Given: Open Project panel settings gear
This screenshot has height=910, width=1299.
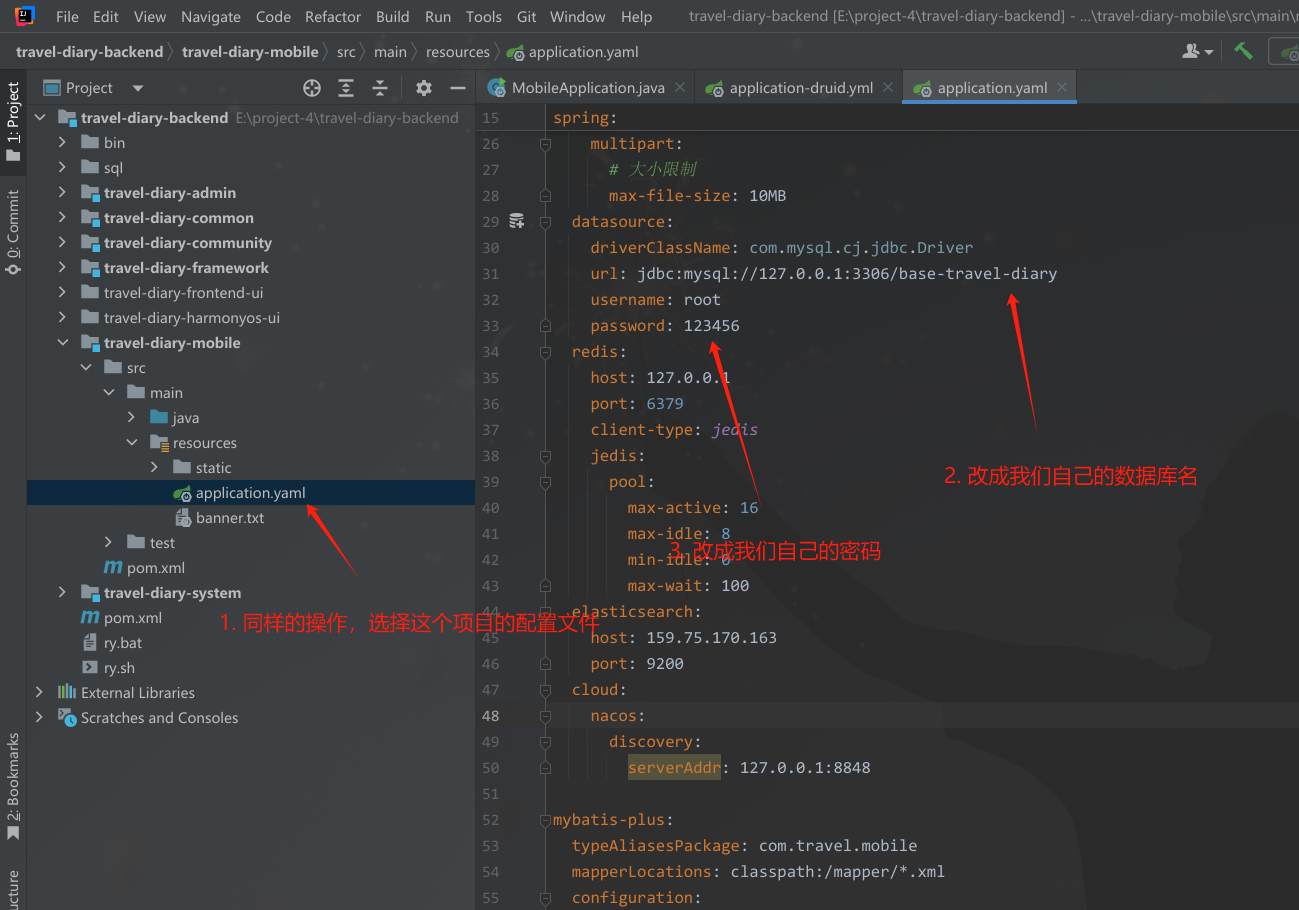Looking at the screenshot, I should (424, 88).
